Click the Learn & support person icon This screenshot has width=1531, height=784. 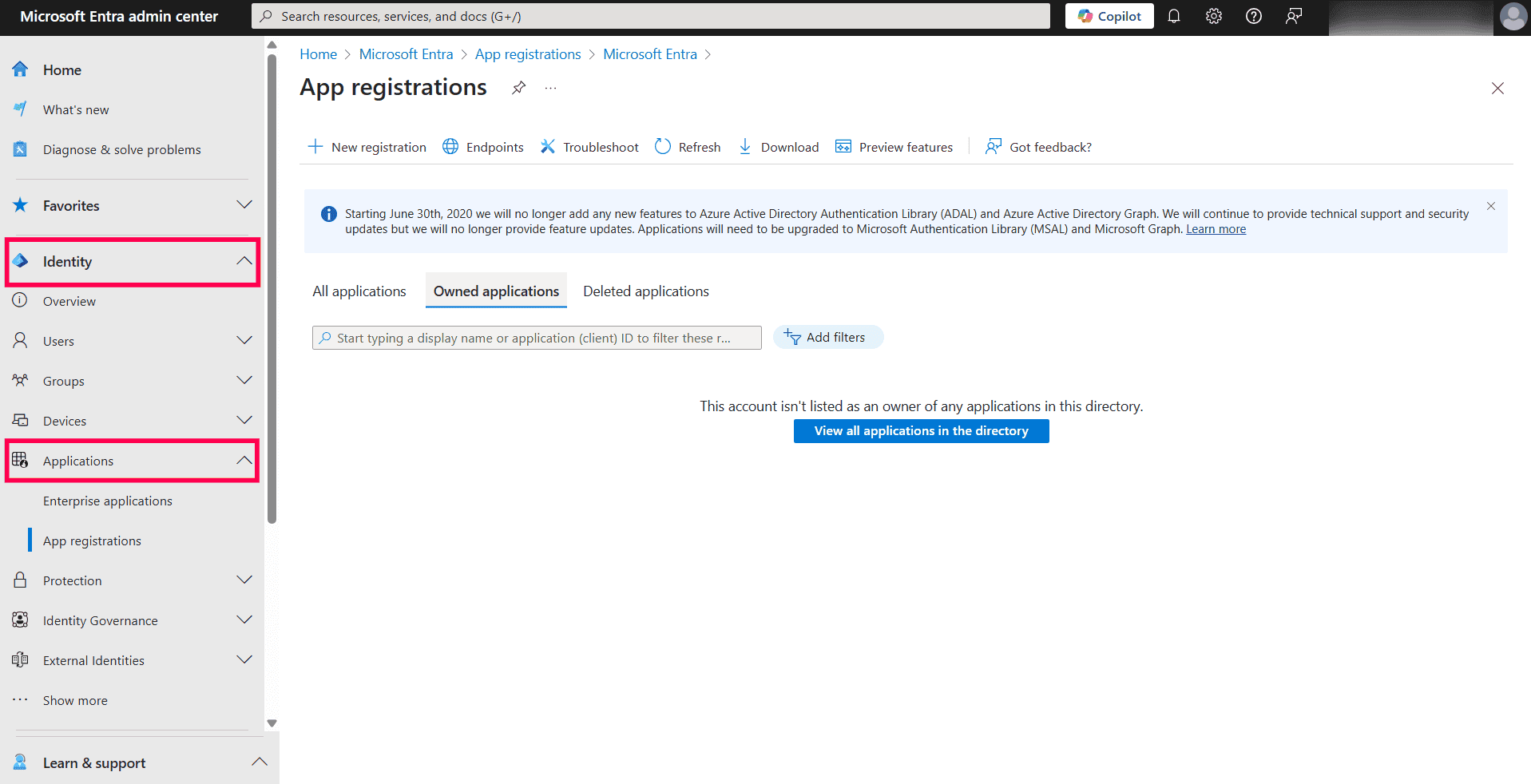tap(20, 762)
